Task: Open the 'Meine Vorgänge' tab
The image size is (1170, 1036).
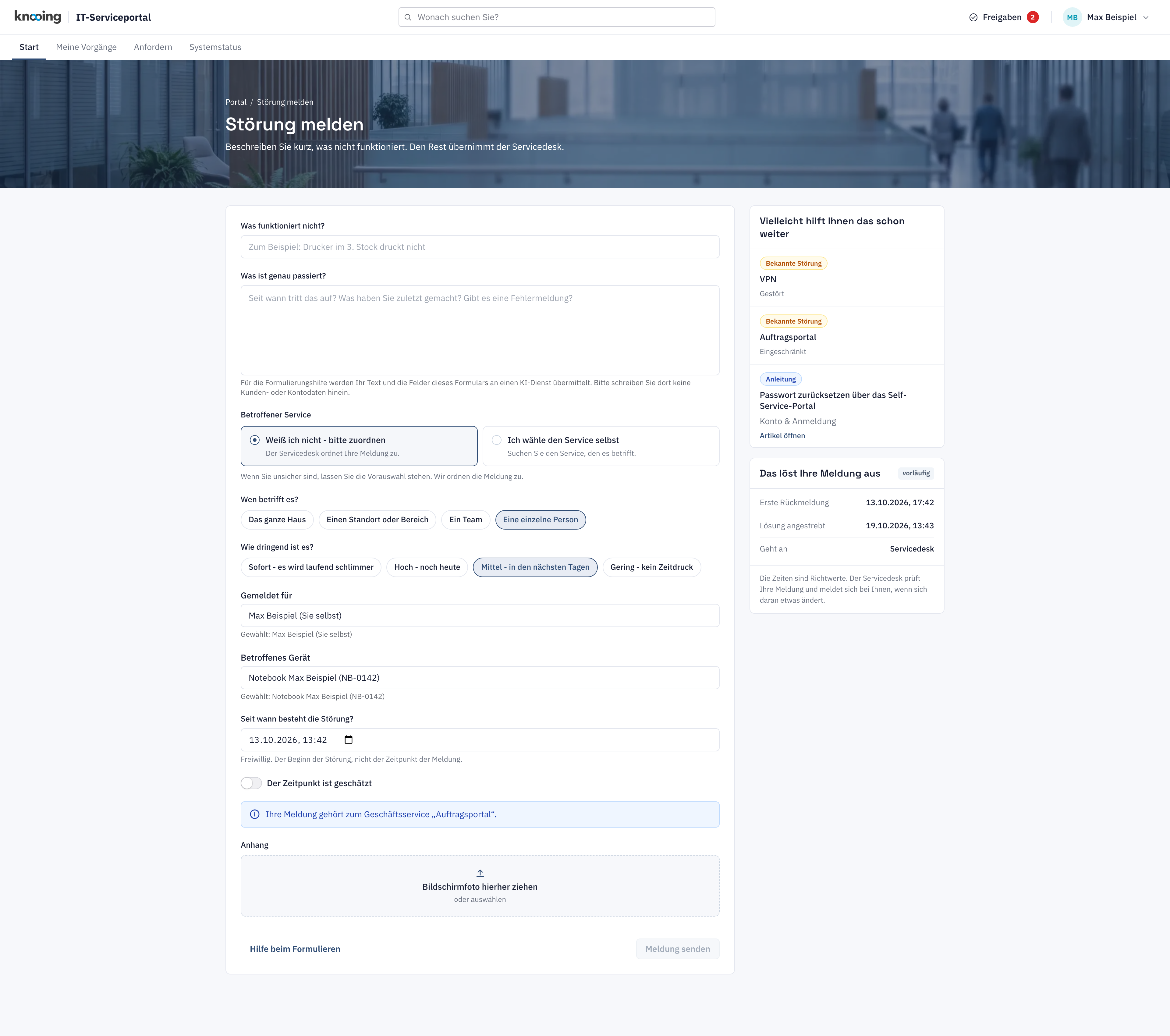Action: [x=87, y=47]
